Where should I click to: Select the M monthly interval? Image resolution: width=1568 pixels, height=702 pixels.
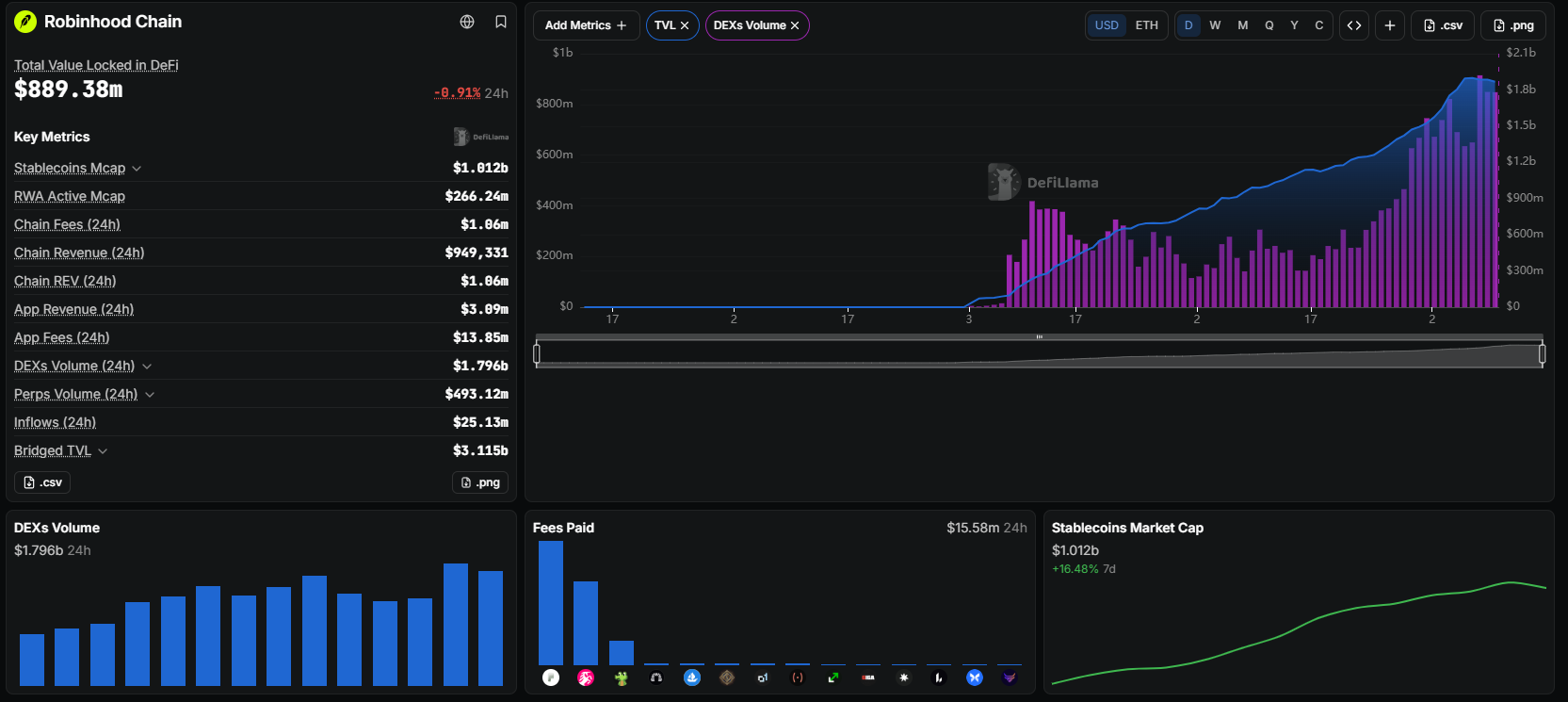tap(1242, 25)
